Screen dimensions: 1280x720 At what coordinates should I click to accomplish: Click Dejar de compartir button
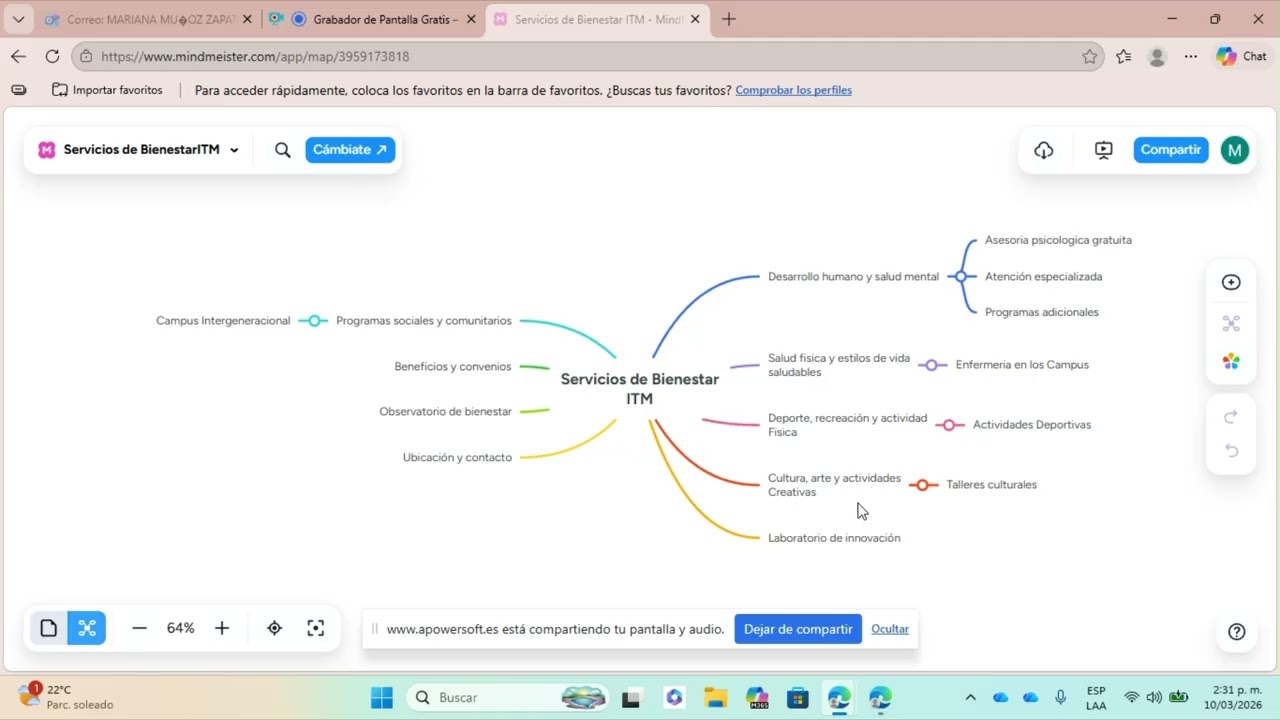798,629
